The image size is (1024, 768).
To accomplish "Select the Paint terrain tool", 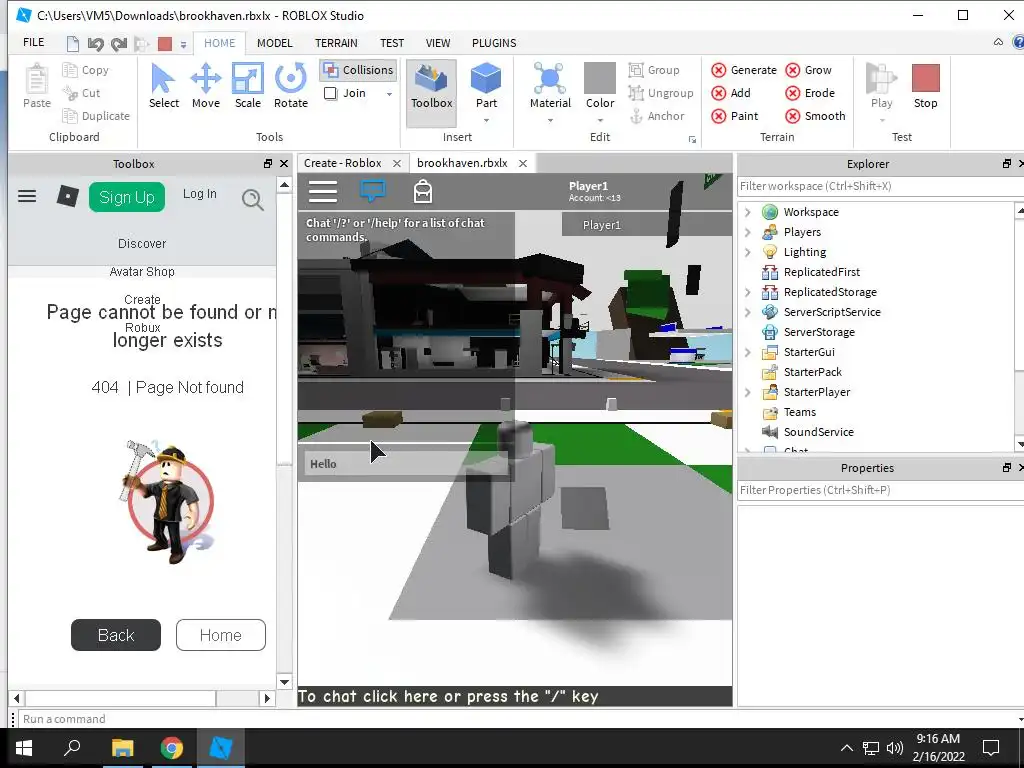I will (x=735, y=116).
